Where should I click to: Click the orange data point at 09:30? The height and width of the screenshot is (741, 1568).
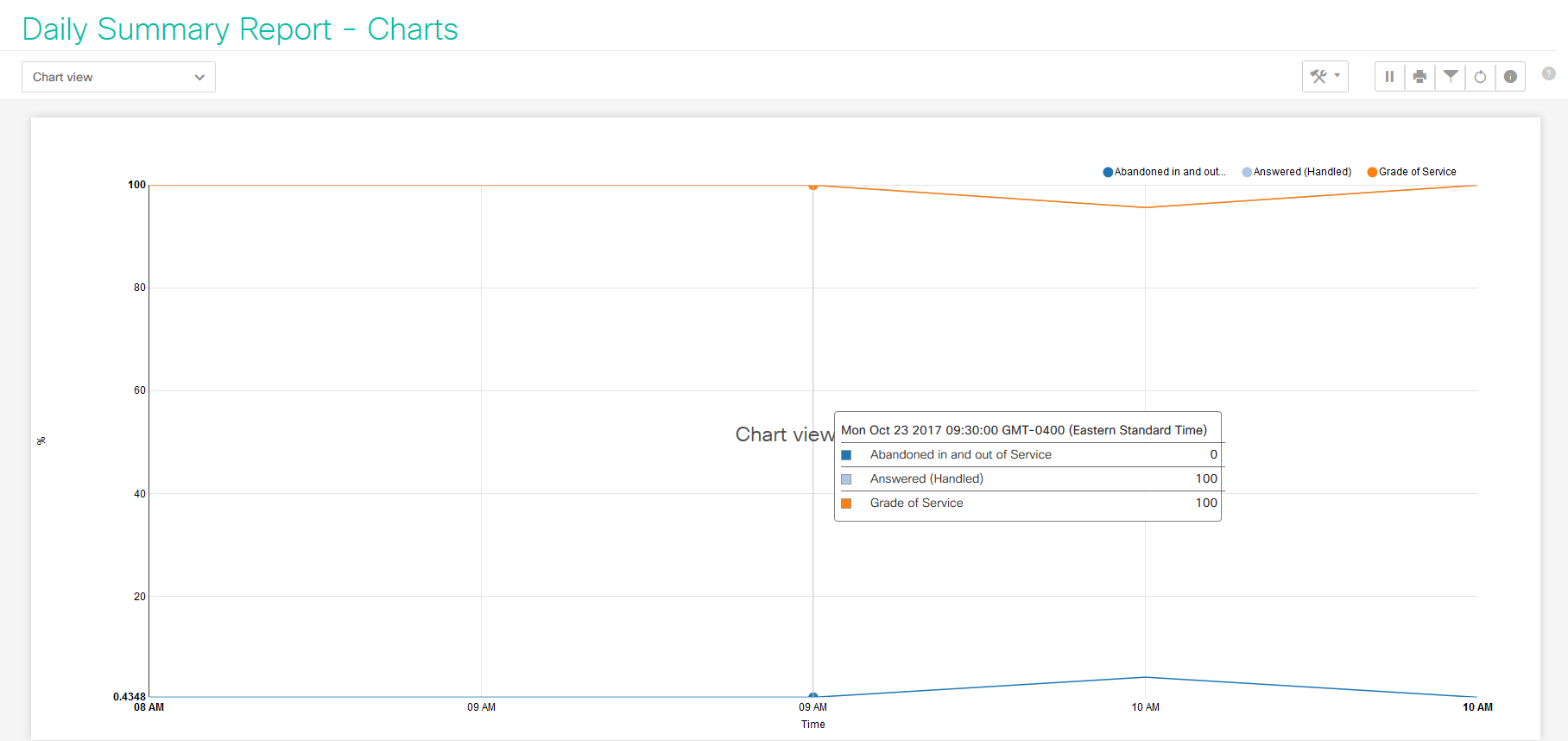click(812, 186)
